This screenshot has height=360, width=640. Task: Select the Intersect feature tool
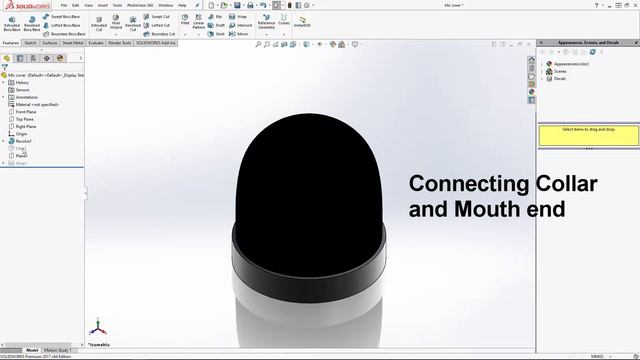[x=240, y=25]
